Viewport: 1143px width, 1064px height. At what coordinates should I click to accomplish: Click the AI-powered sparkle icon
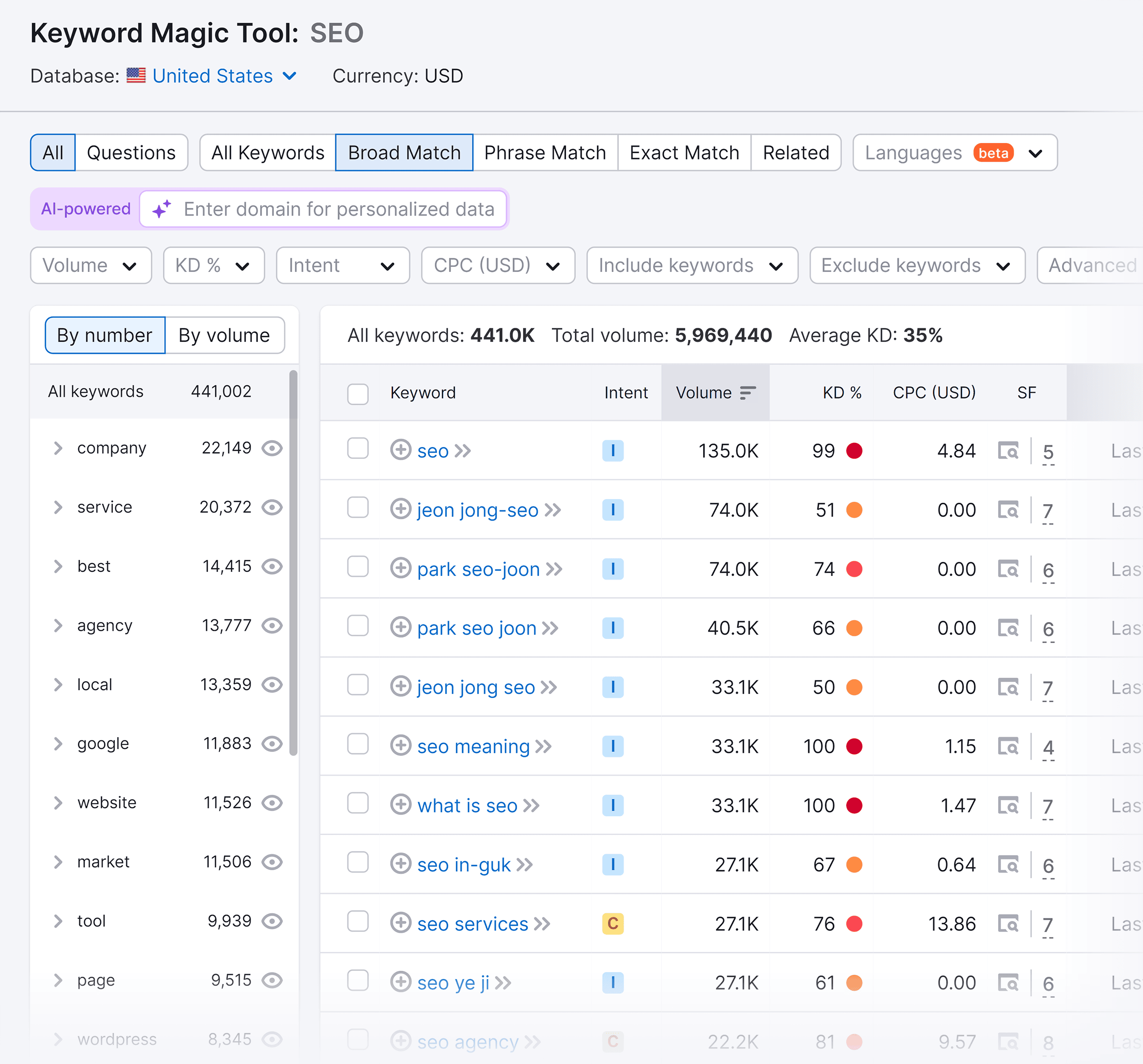pos(161,209)
